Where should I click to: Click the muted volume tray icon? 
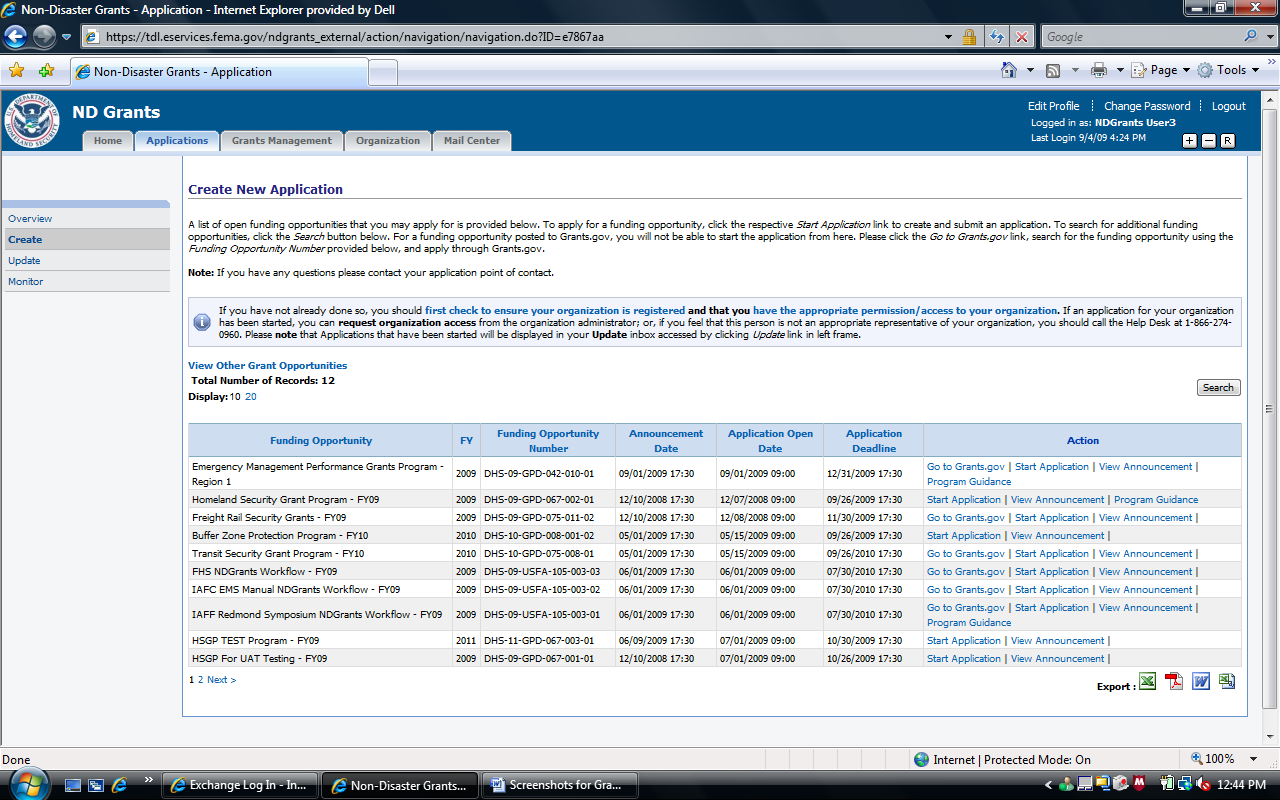click(1201, 784)
